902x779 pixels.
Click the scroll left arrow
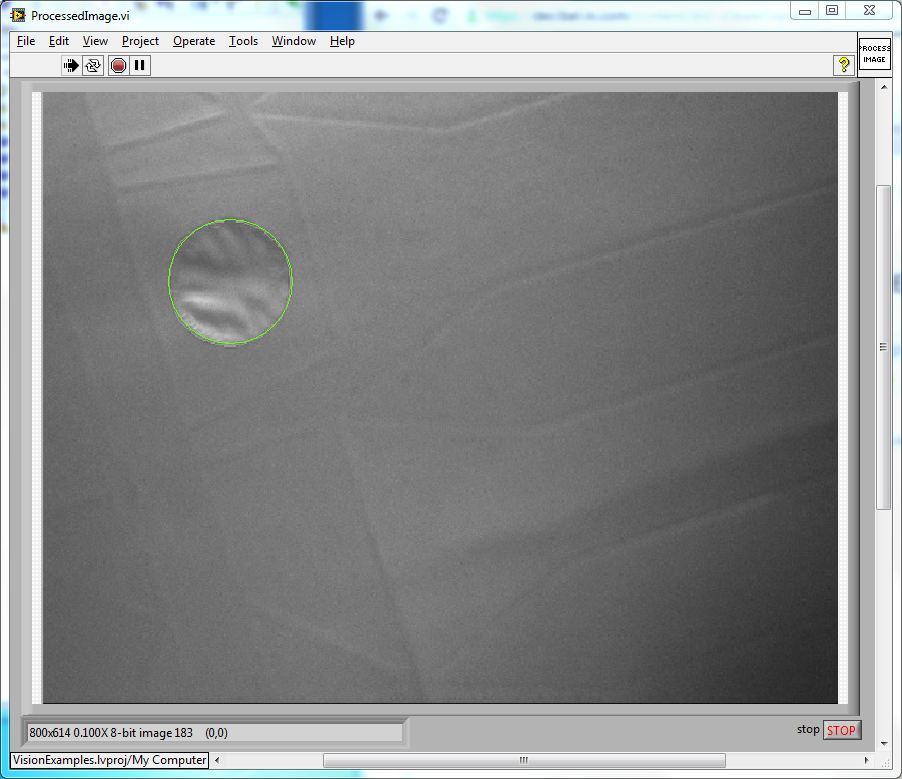click(x=217, y=760)
